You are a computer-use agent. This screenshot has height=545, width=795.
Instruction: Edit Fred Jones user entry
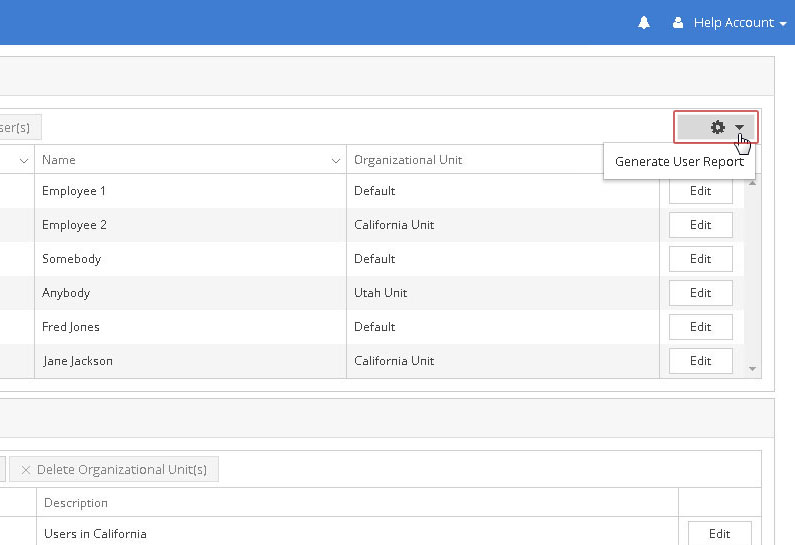pyautogui.click(x=700, y=327)
